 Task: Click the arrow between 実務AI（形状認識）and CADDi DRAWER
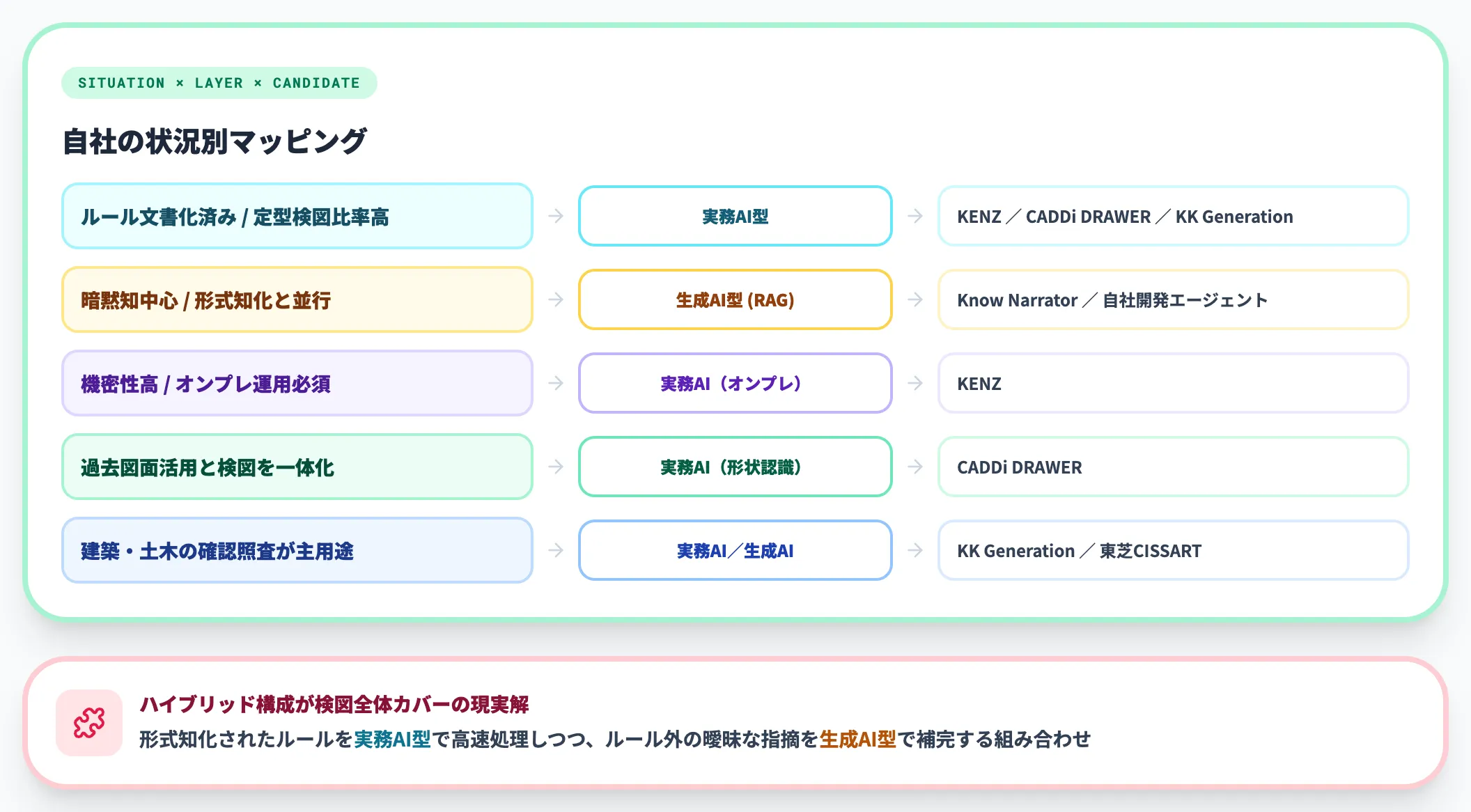[915, 467]
